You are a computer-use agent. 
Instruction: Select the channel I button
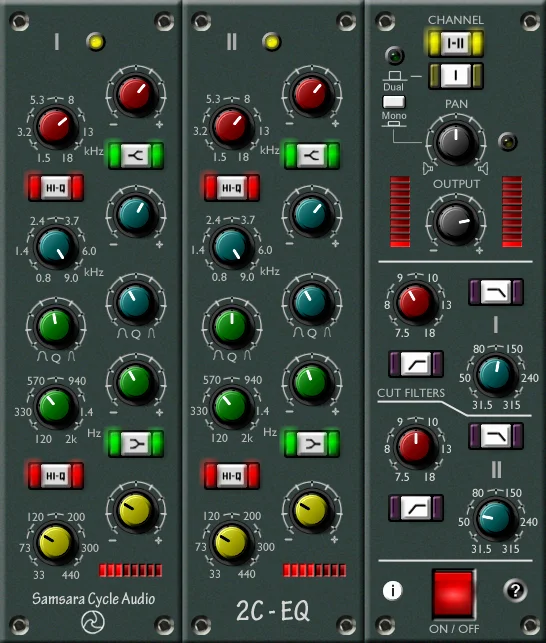tap(456, 76)
